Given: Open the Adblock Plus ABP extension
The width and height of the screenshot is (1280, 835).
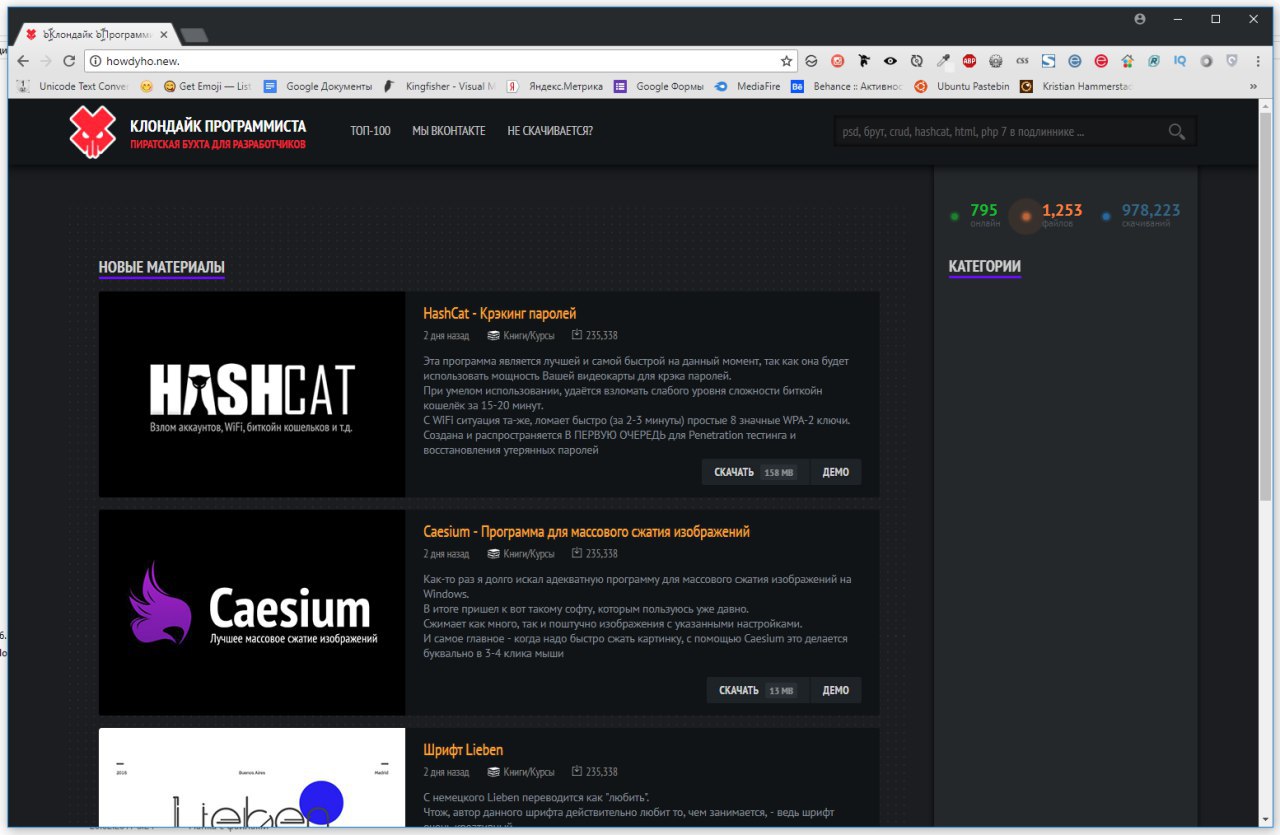Looking at the screenshot, I should tap(969, 61).
